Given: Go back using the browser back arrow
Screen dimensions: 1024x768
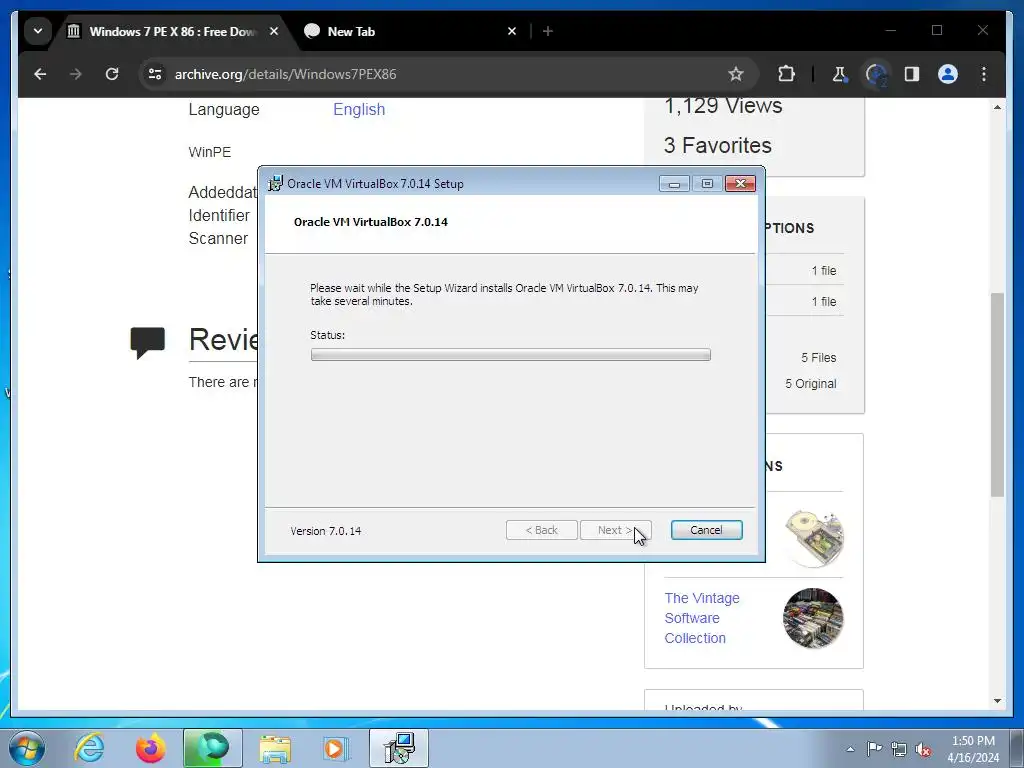Looking at the screenshot, I should click(x=40, y=74).
